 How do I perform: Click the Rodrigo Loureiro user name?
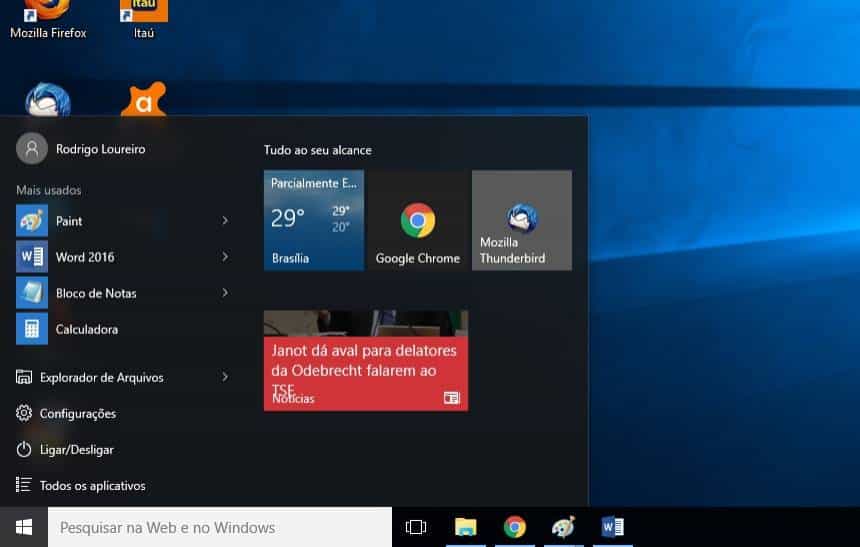pyautogui.click(x=100, y=149)
